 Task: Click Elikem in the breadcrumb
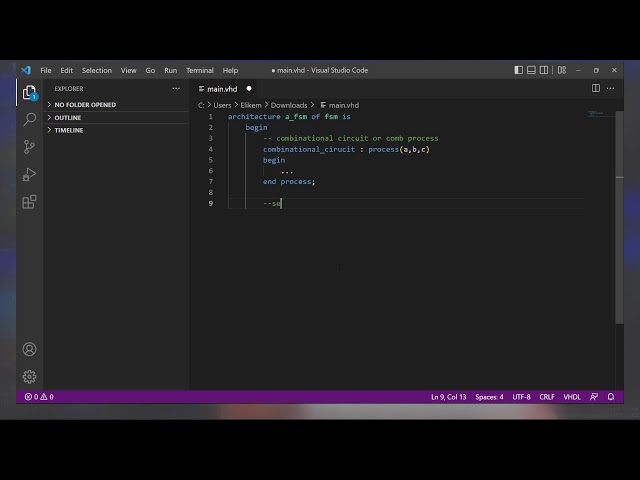(x=251, y=105)
